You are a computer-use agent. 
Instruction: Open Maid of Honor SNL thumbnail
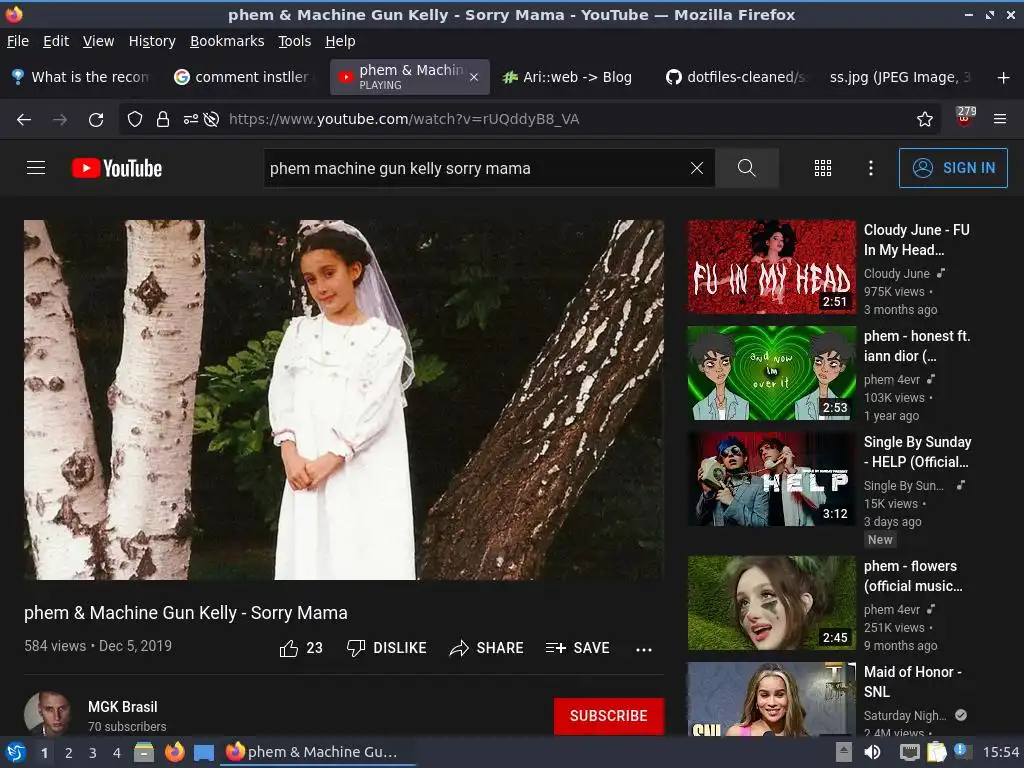point(771,699)
